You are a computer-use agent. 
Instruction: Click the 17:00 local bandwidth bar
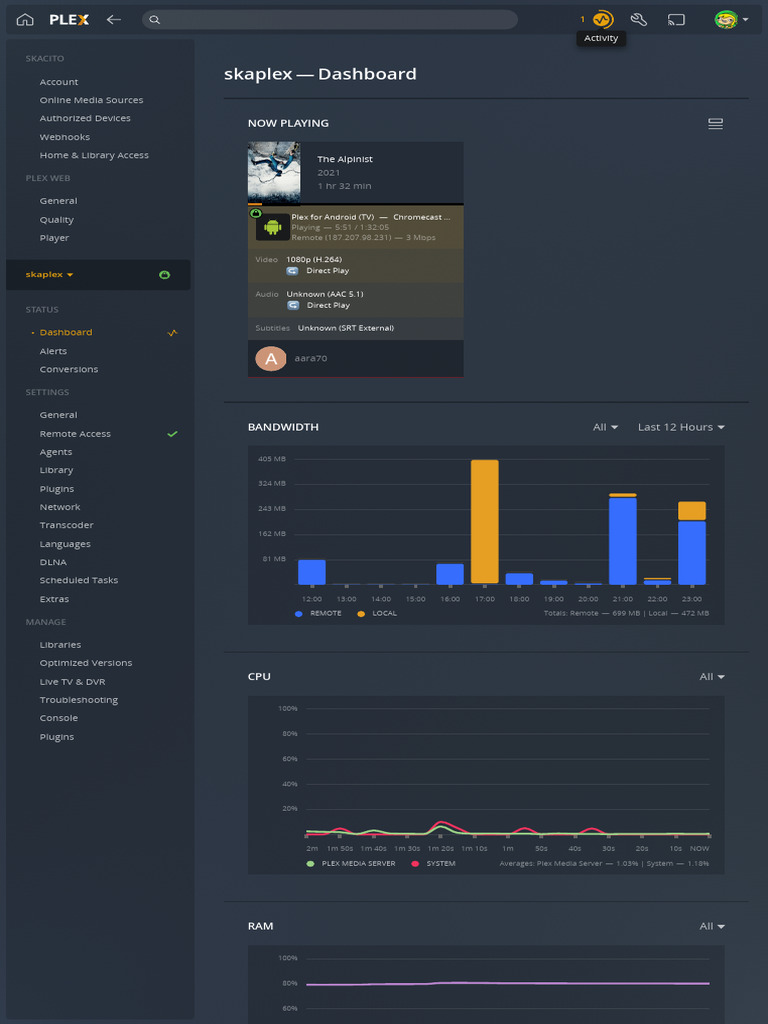point(485,521)
